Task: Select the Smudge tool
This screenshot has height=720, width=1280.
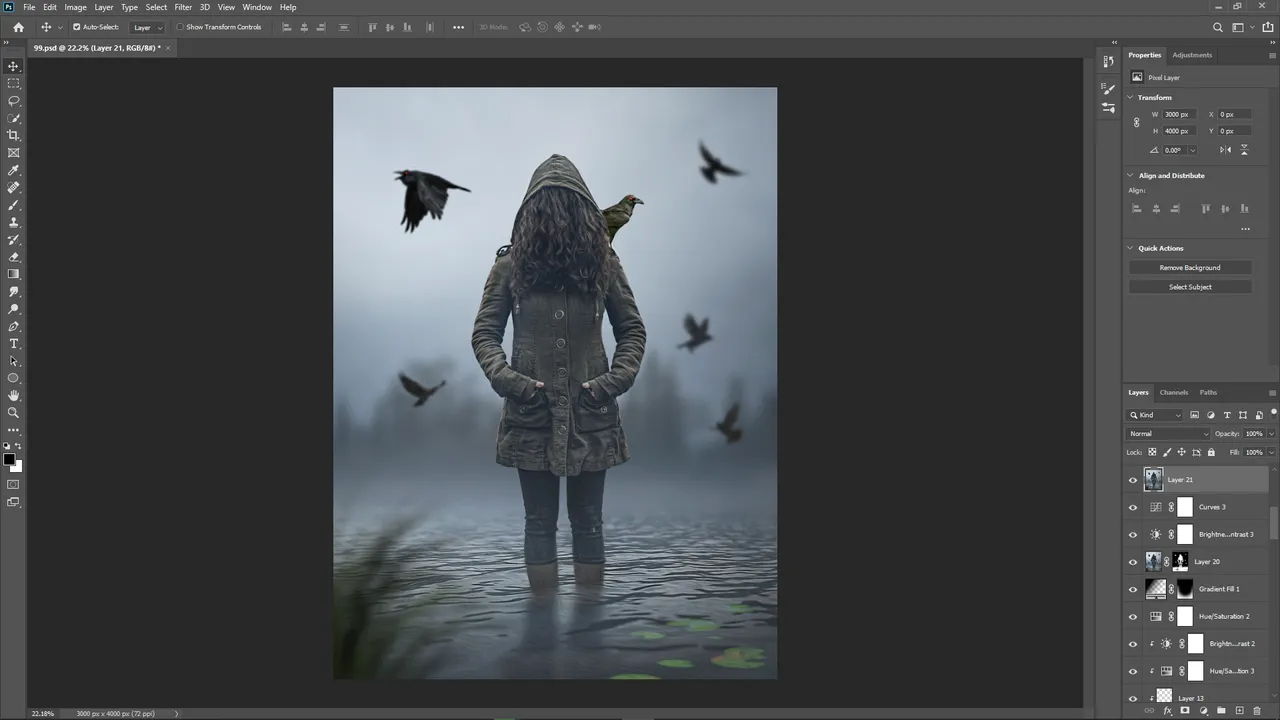Action: point(13,291)
